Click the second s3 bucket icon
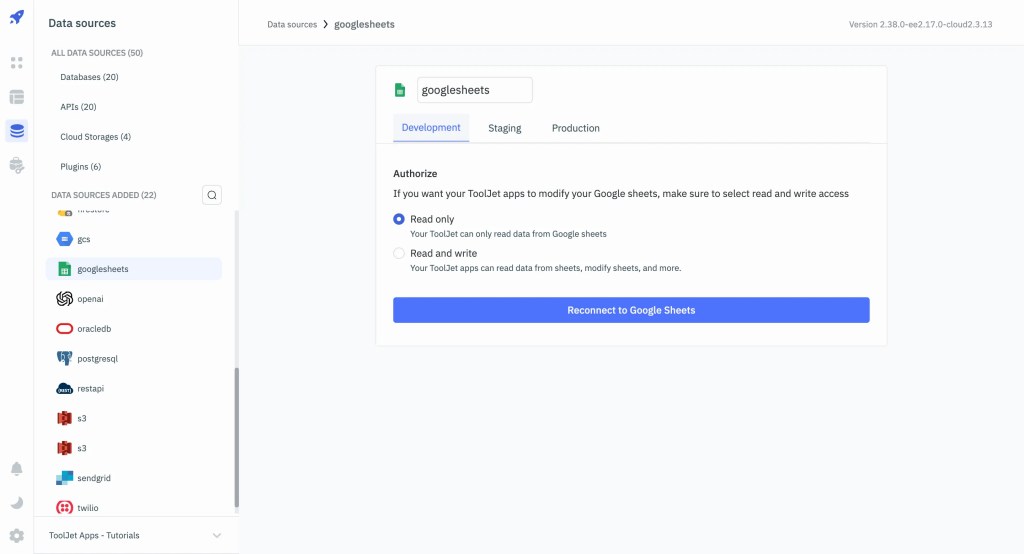The image size is (1024, 554). pos(64,448)
